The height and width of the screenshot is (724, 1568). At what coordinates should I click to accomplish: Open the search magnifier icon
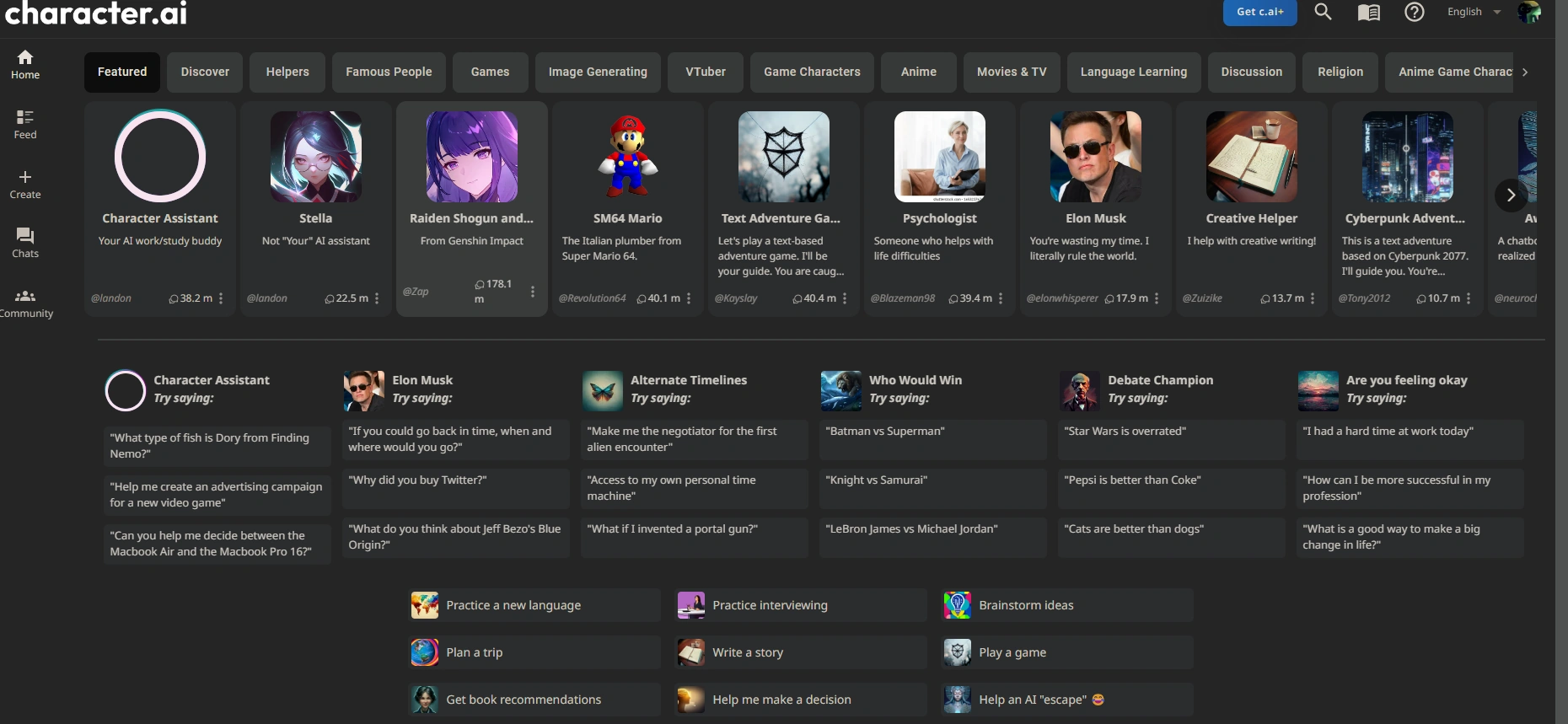click(x=1323, y=12)
